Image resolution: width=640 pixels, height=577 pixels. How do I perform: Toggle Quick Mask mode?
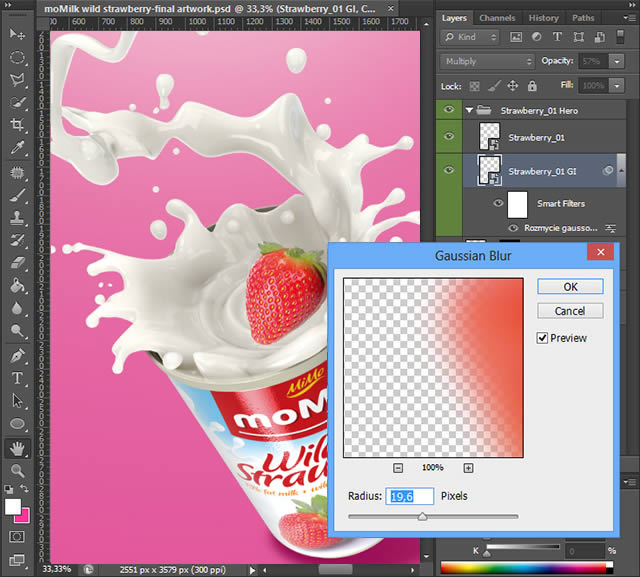click(x=17, y=537)
